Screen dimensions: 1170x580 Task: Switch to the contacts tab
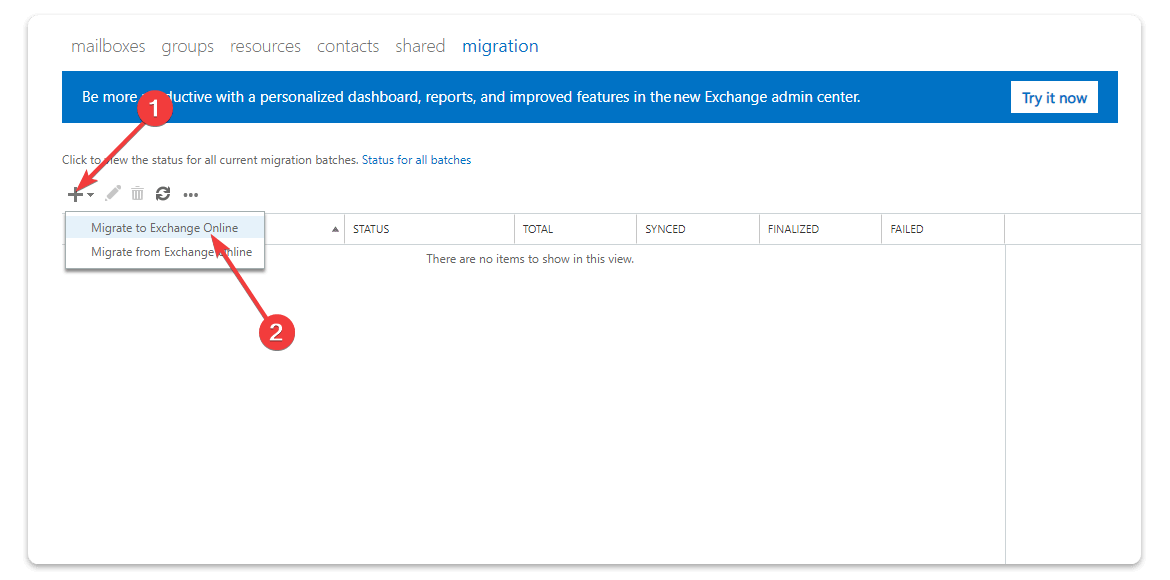click(348, 46)
